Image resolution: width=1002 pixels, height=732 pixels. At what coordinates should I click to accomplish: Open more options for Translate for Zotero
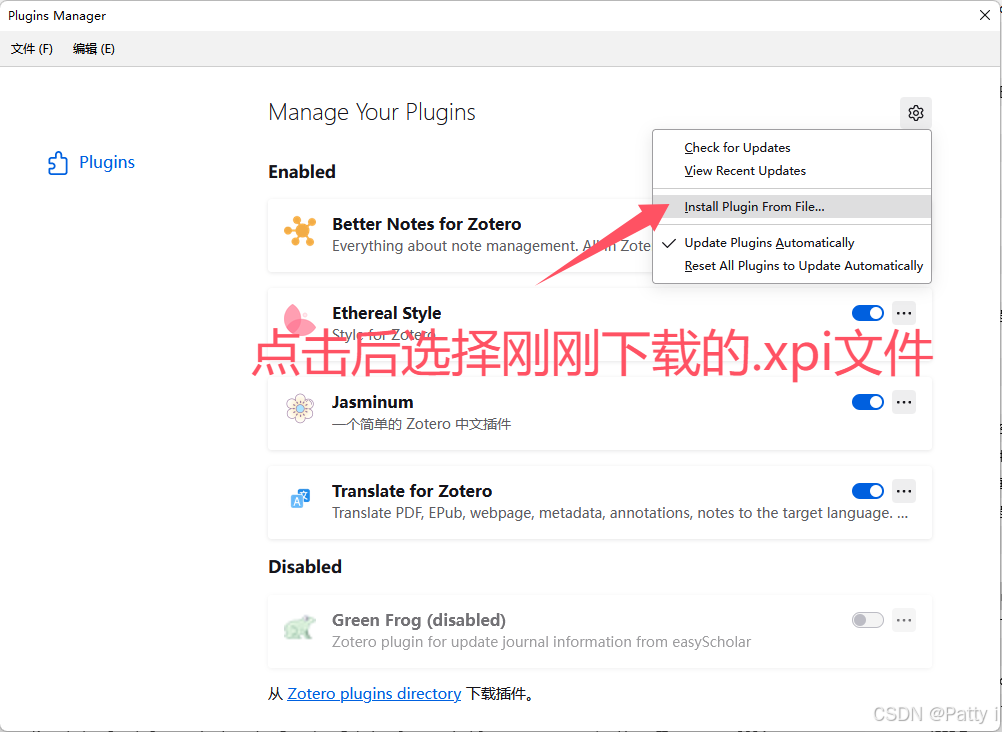(904, 491)
